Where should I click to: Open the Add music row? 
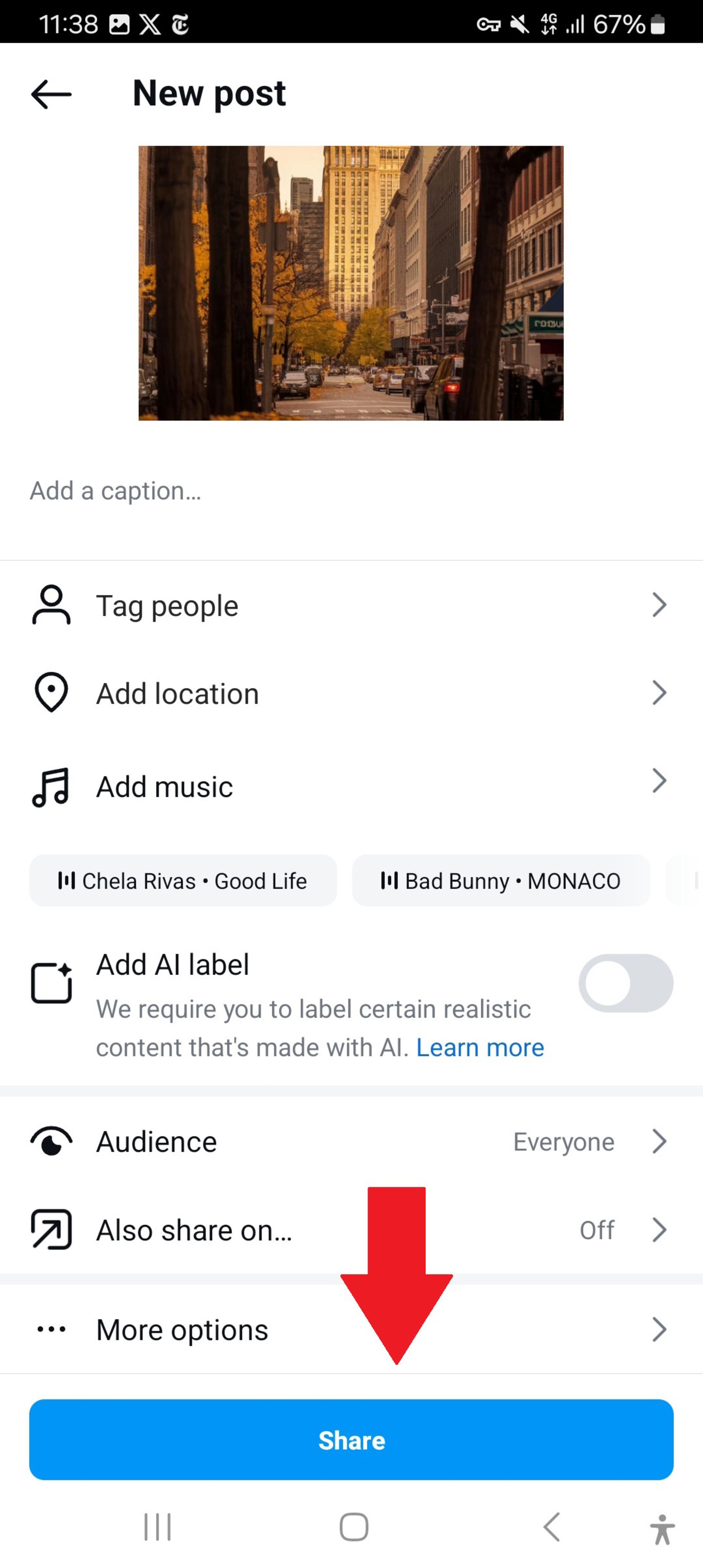click(351, 787)
